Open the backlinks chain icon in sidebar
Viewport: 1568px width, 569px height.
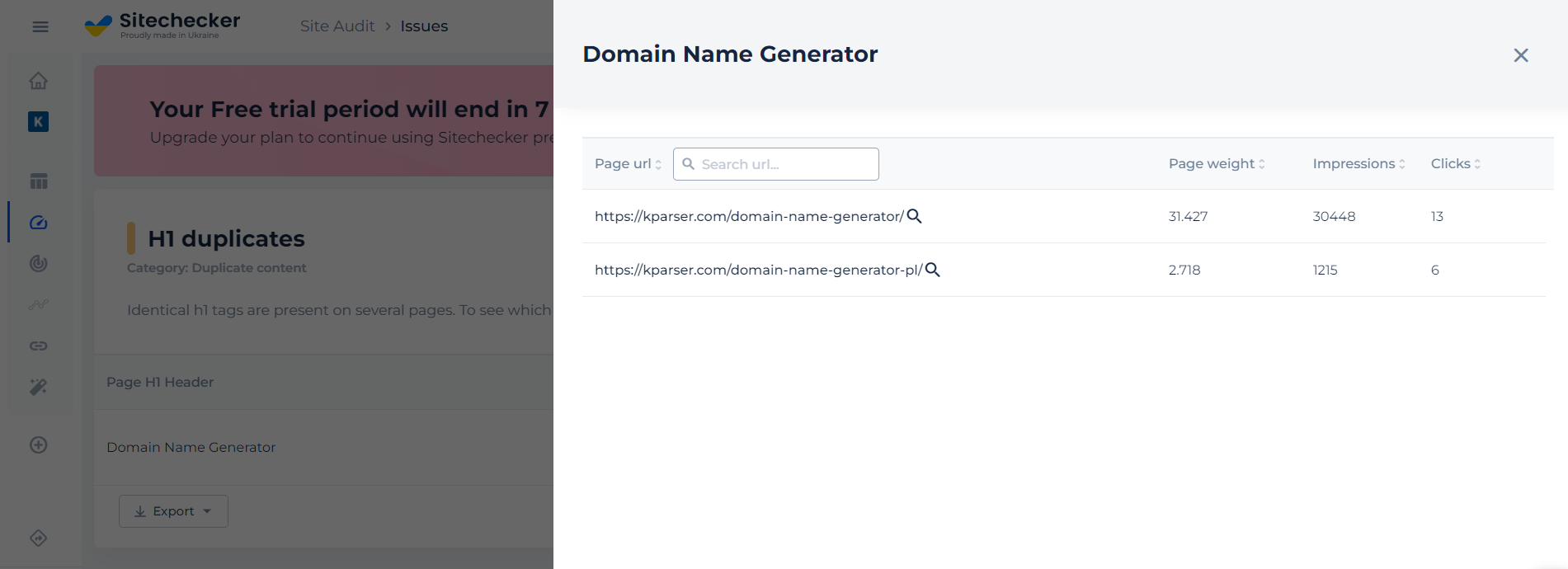pyautogui.click(x=39, y=346)
